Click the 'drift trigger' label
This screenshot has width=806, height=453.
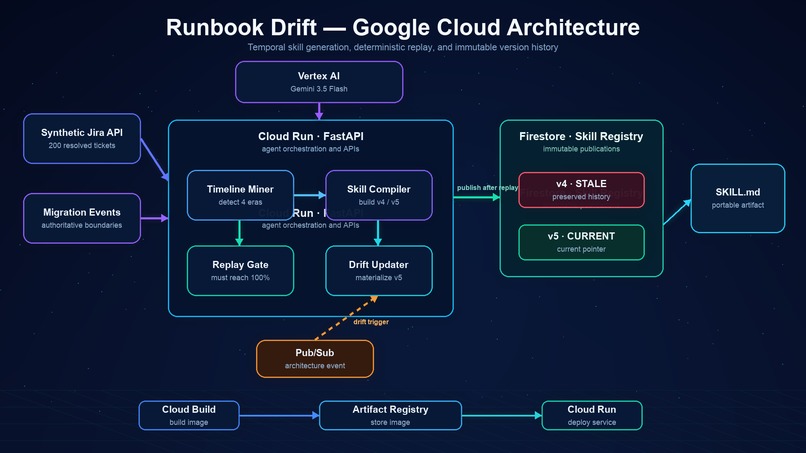coord(371,322)
